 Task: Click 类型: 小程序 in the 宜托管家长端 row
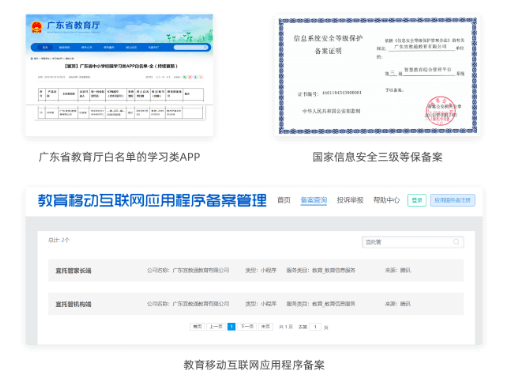coord(261,270)
